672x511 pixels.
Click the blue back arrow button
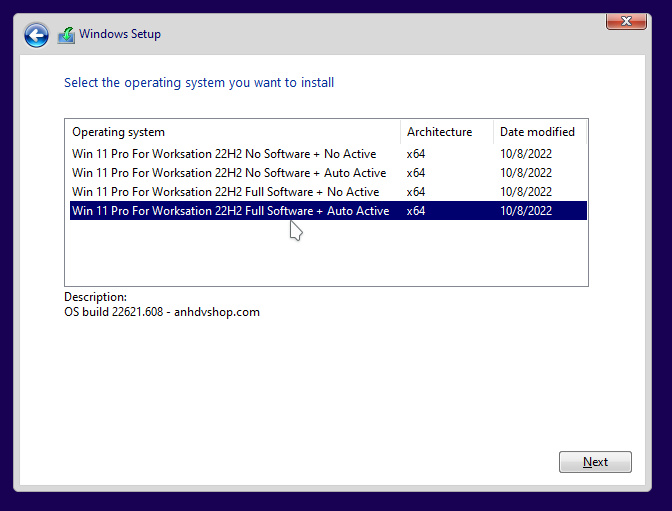[x=37, y=36]
